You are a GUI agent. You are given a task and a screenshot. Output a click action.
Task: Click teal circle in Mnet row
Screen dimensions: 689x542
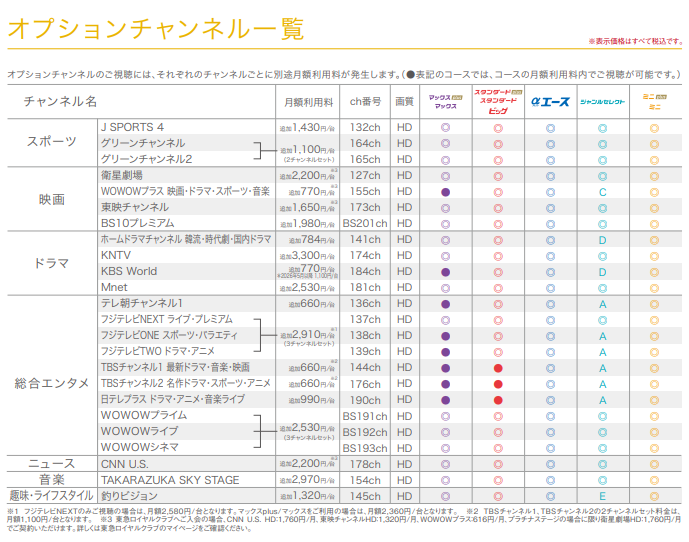pyautogui.click(x=602, y=288)
